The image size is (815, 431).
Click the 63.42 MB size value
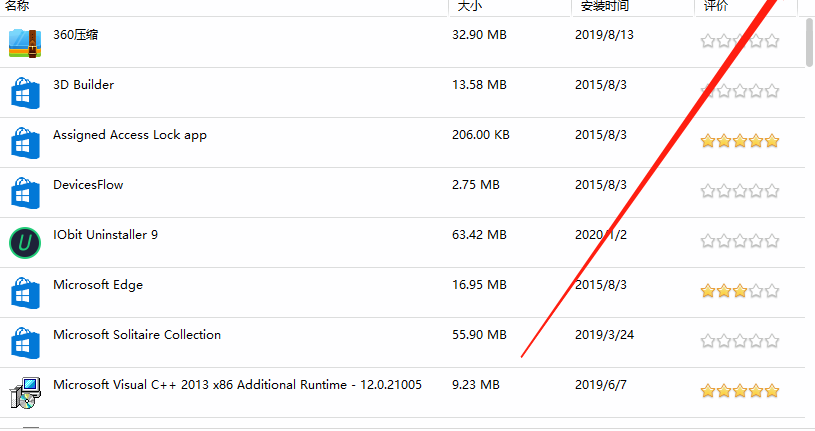pos(479,234)
